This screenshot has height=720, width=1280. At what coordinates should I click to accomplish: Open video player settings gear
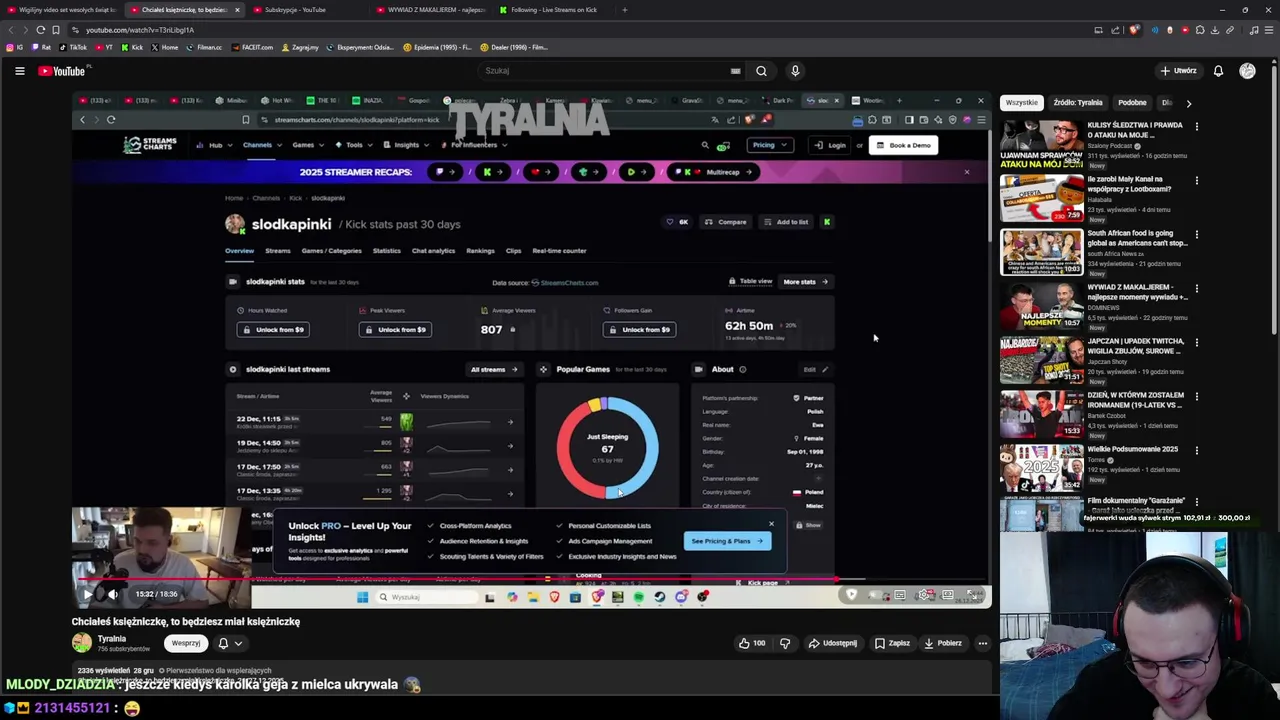click(925, 595)
